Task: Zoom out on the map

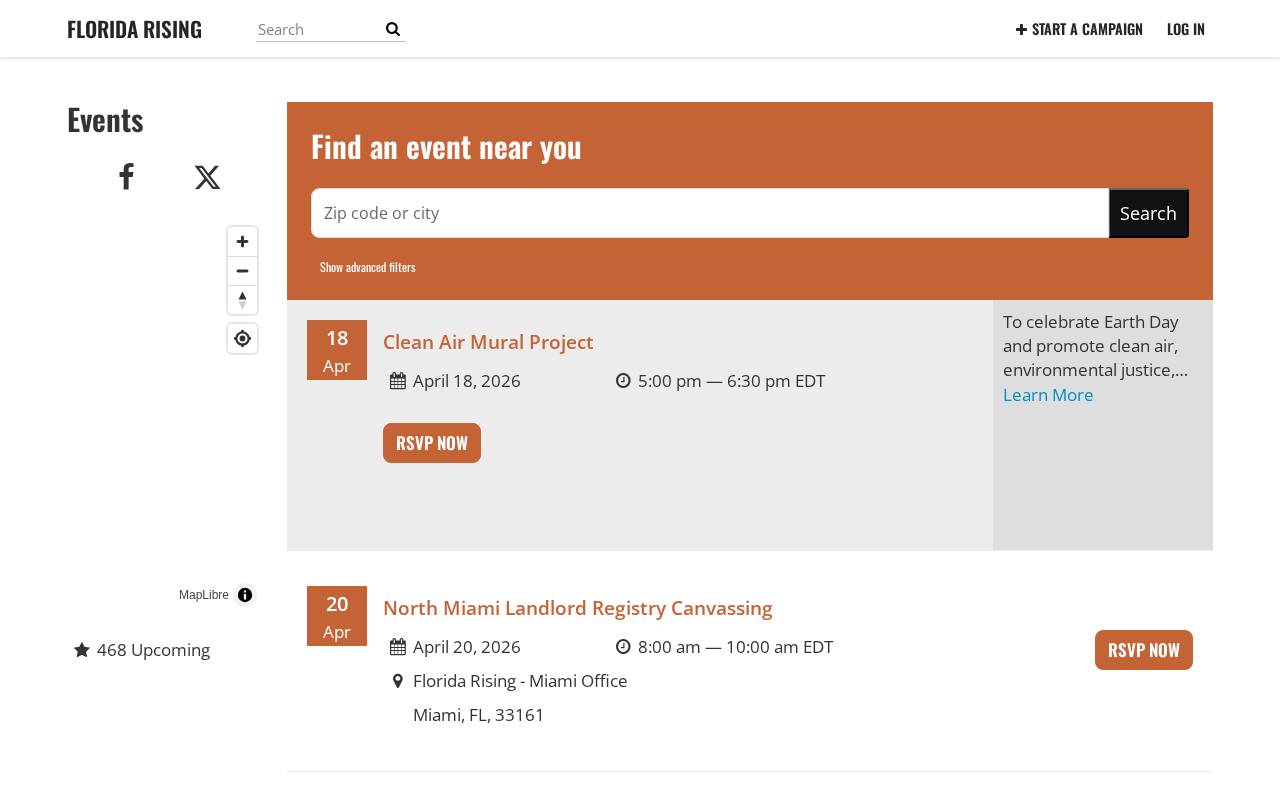Action: [242, 271]
